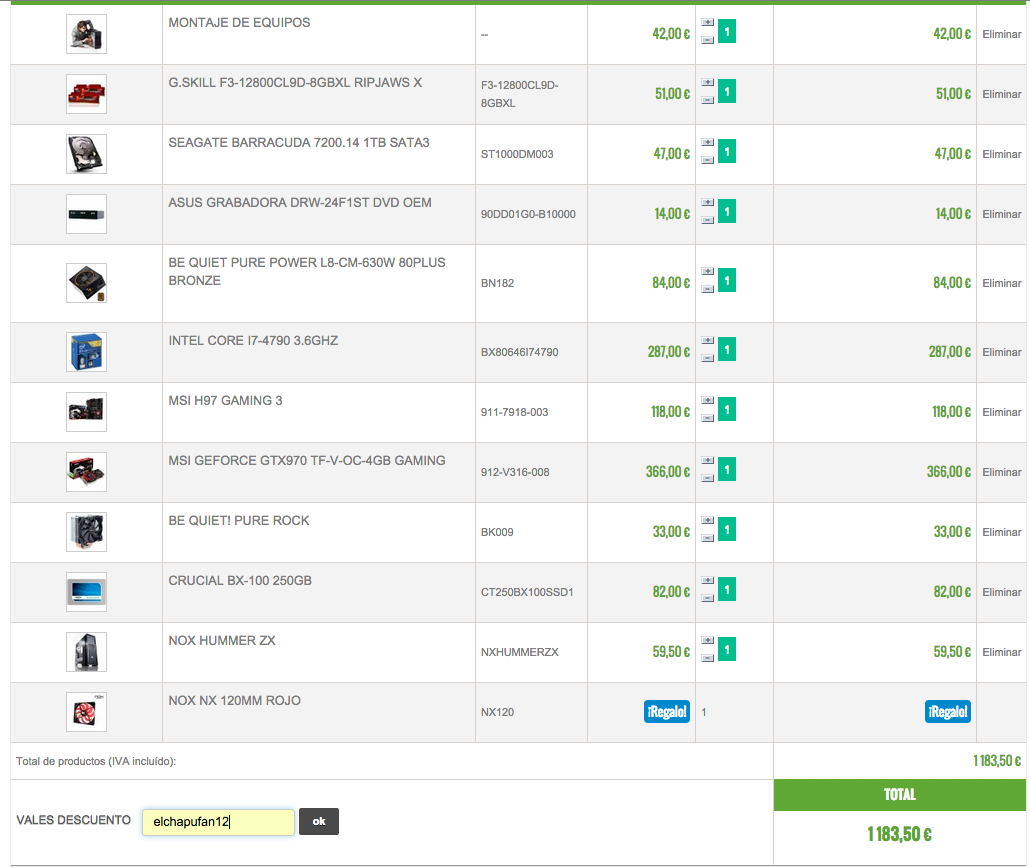Decrease quantity of MONTAJE DE EQUIPOS
This screenshot has height=867, width=1030.
(x=707, y=40)
